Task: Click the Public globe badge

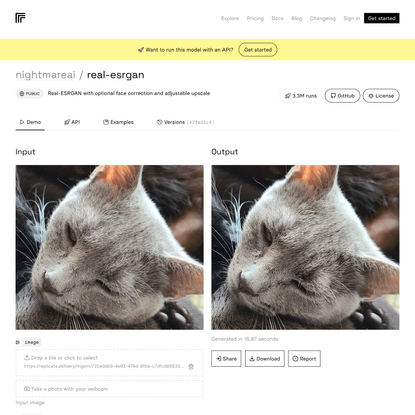Action: [30, 94]
